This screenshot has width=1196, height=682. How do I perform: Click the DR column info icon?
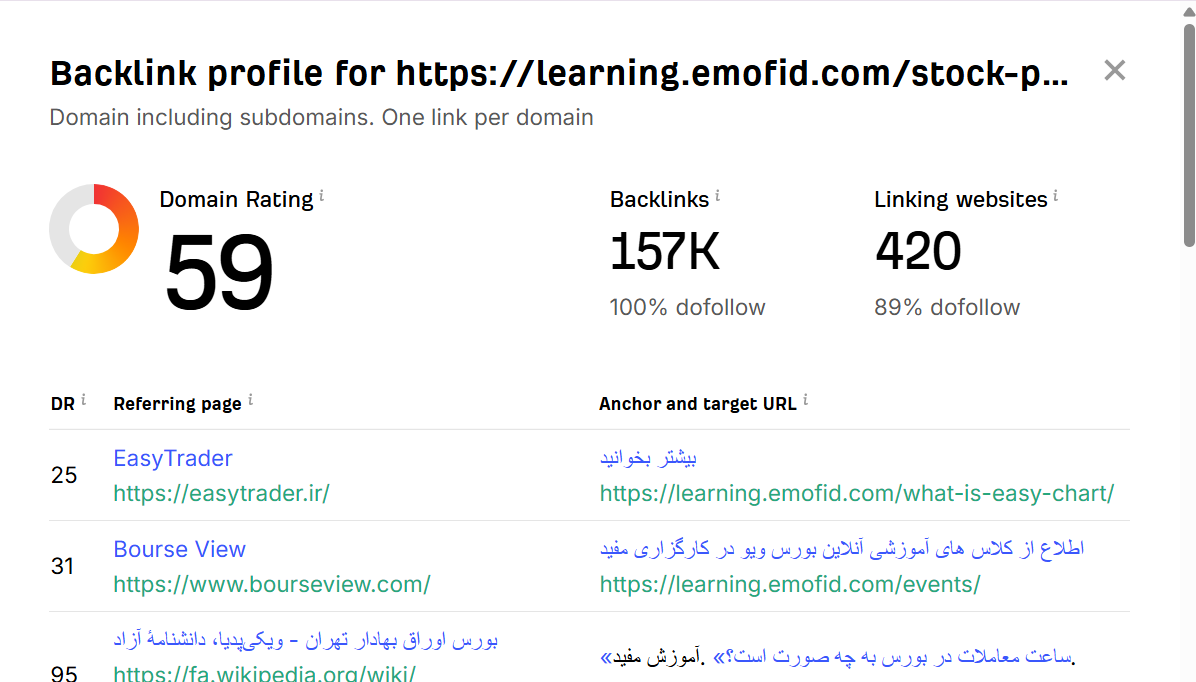[84, 400]
